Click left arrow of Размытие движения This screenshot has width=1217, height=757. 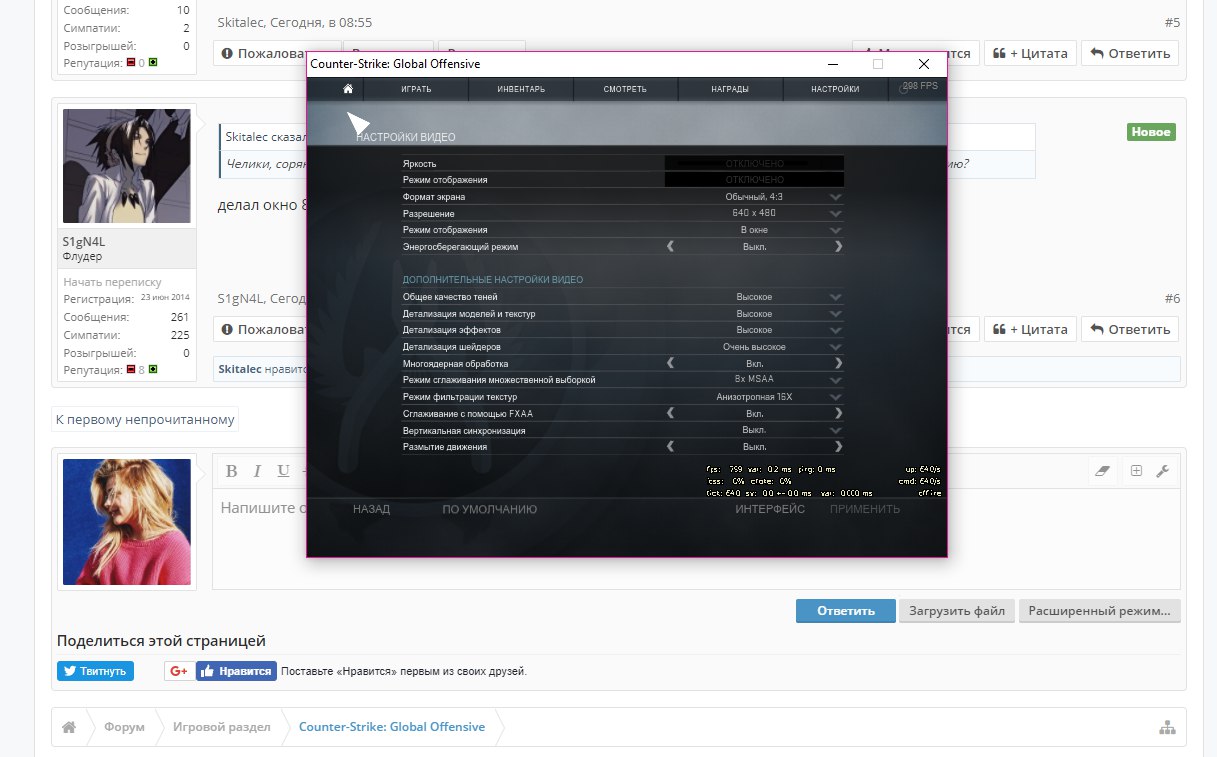pyautogui.click(x=670, y=446)
